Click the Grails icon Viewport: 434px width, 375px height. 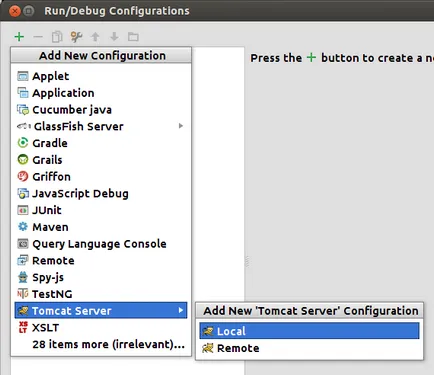point(23,160)
